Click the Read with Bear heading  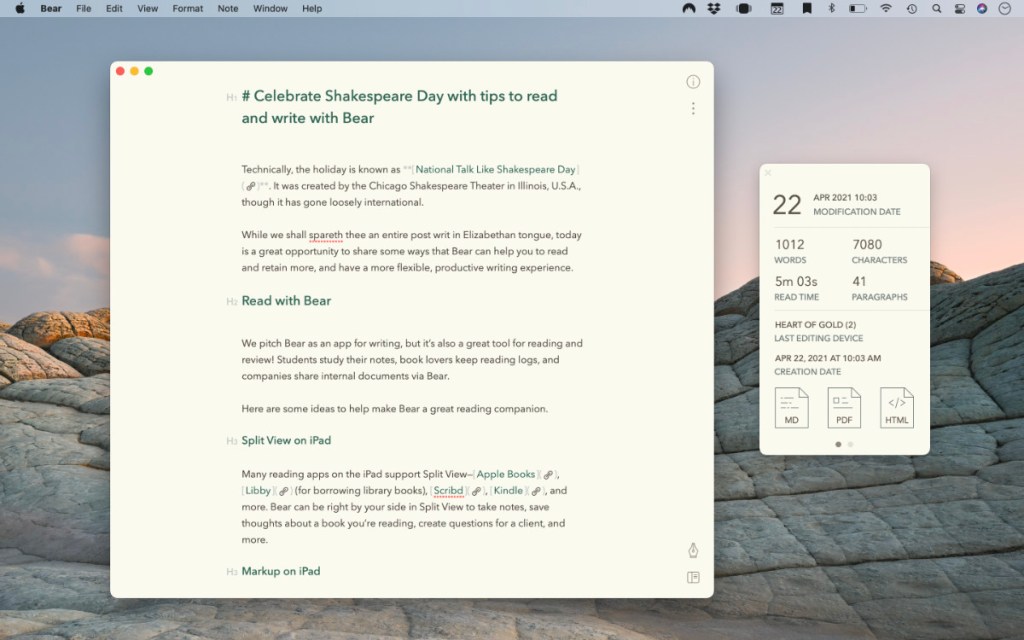286,301
